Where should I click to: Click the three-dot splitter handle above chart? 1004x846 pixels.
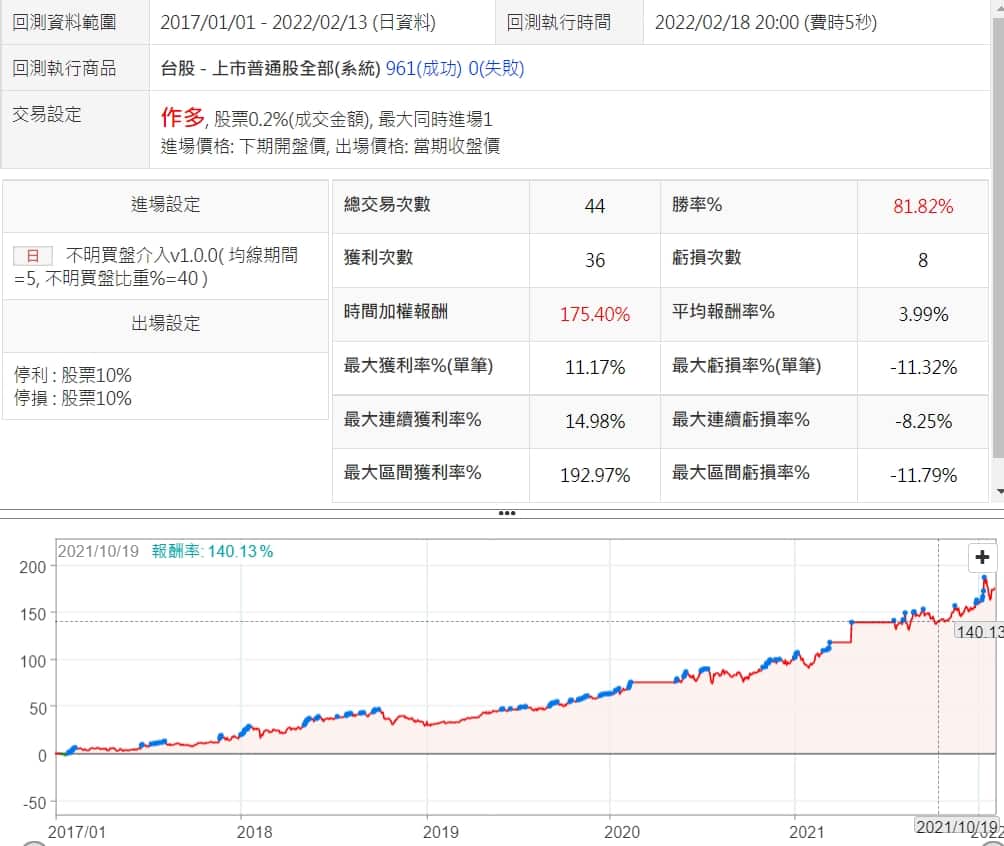point(507,513)
